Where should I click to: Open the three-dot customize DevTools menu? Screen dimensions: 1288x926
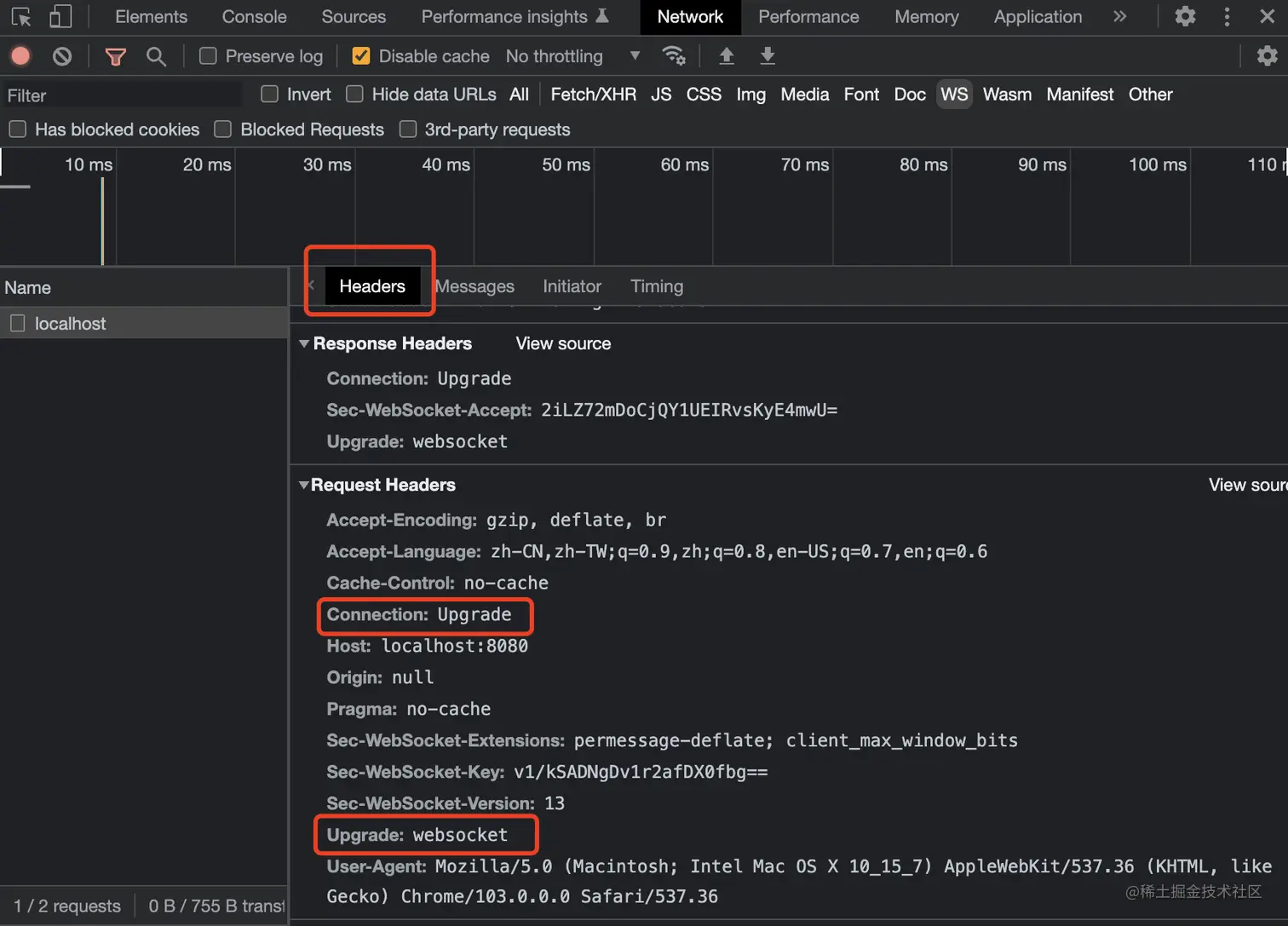(1227, 16)
